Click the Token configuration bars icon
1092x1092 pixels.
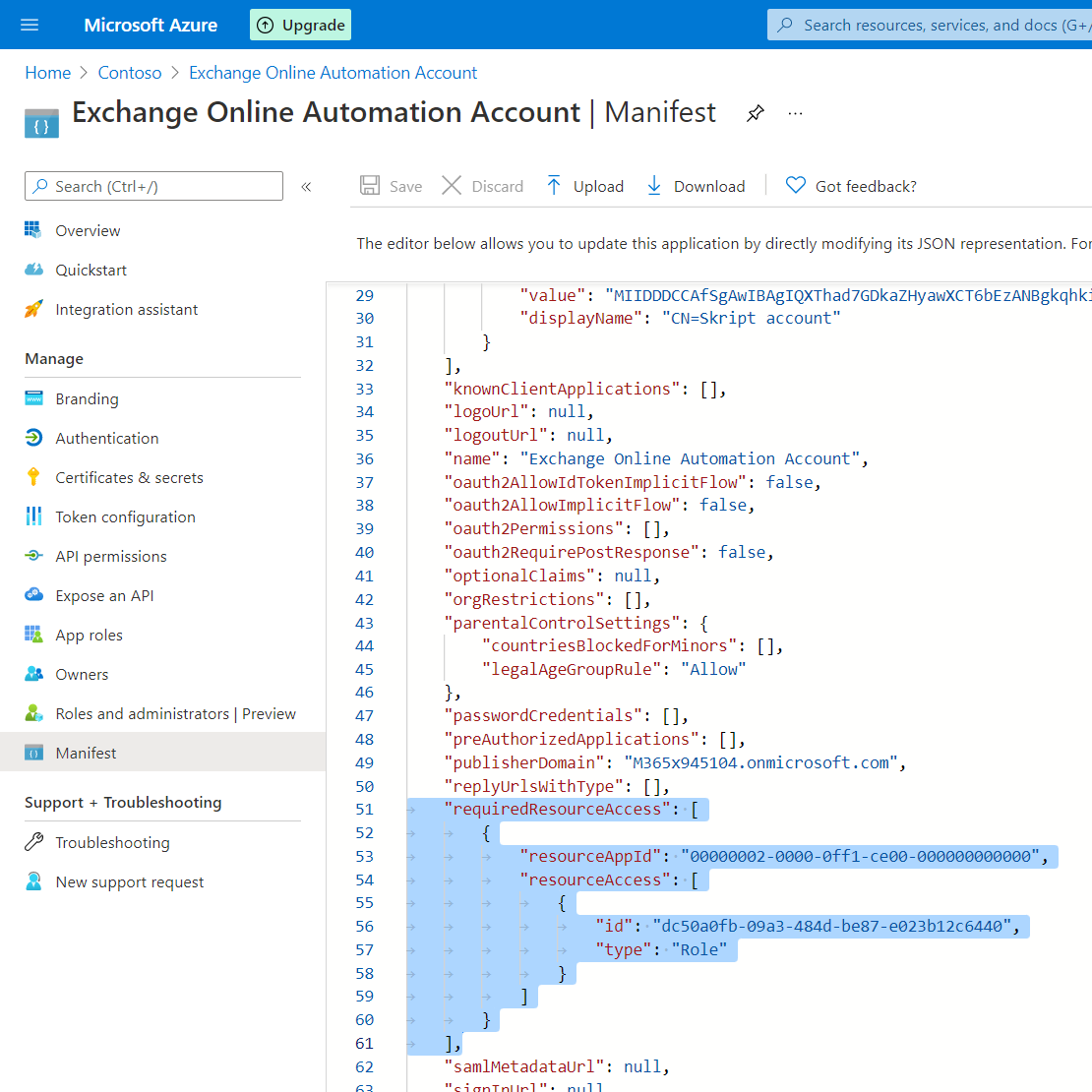tap(33, 516)
